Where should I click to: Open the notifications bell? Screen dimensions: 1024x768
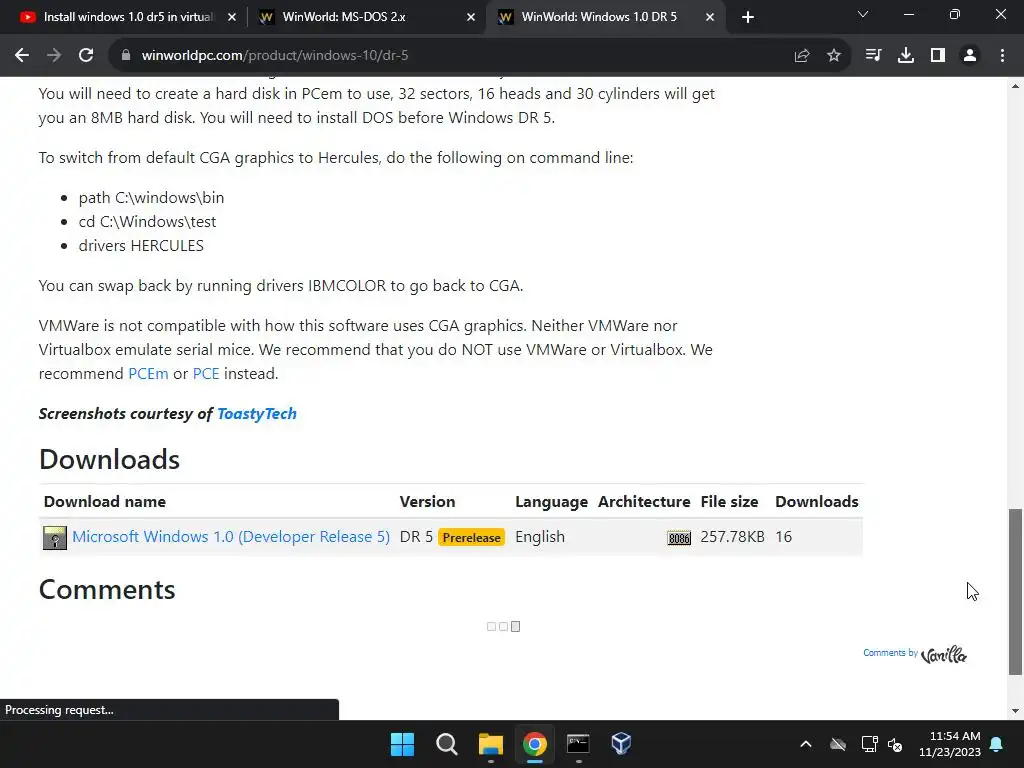point(997,744)
